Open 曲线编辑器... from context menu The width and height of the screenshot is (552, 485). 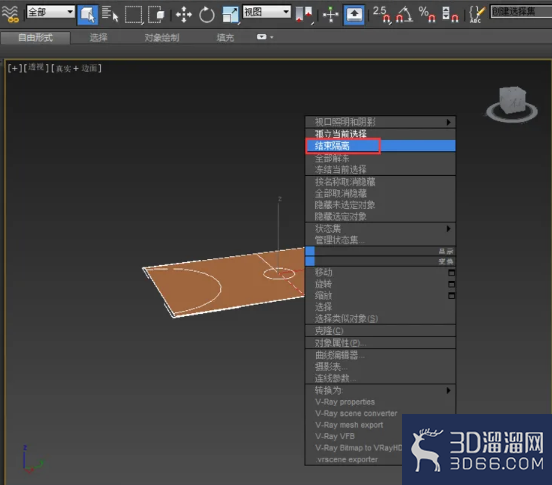[380, 355]
